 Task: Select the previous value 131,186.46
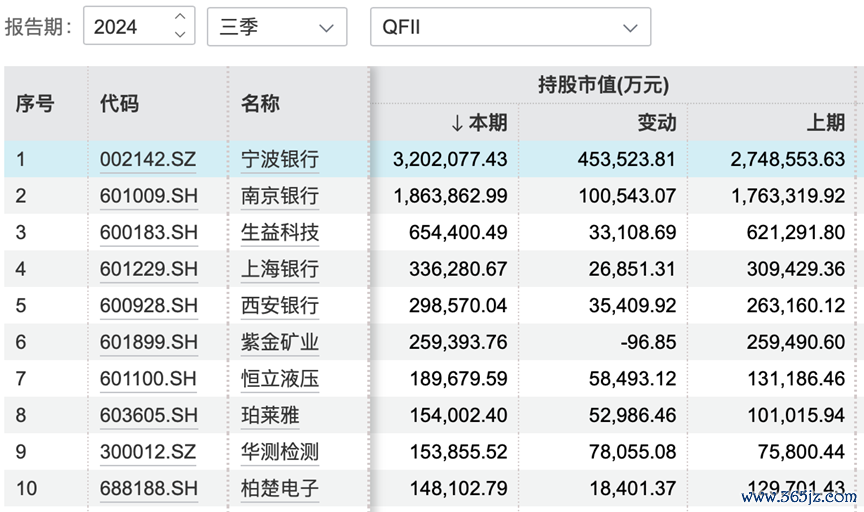(796, 379)
